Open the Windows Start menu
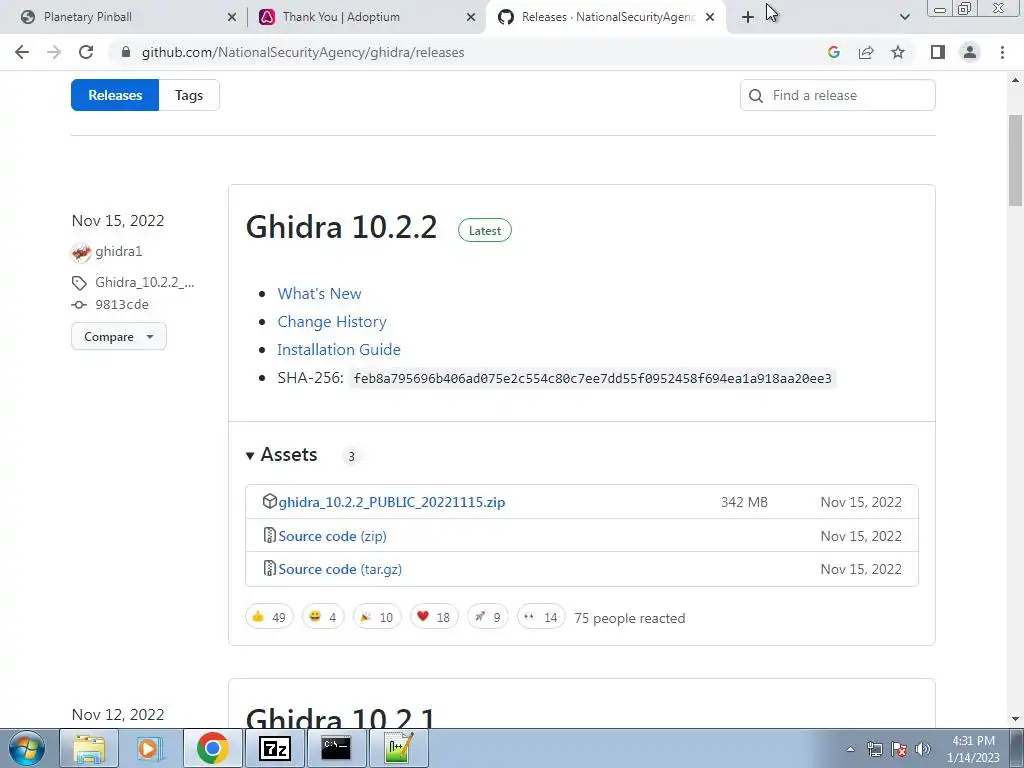The width and height of the screenshot is (1024, 768). (27, 748)
